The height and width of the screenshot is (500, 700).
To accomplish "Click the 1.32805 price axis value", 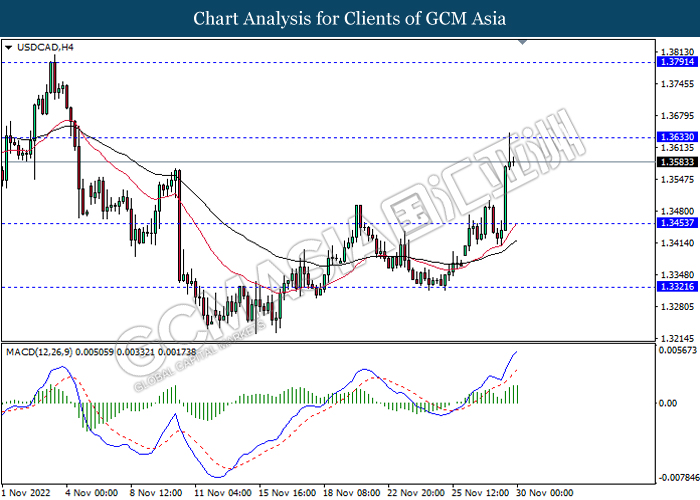I will point(678,307).
